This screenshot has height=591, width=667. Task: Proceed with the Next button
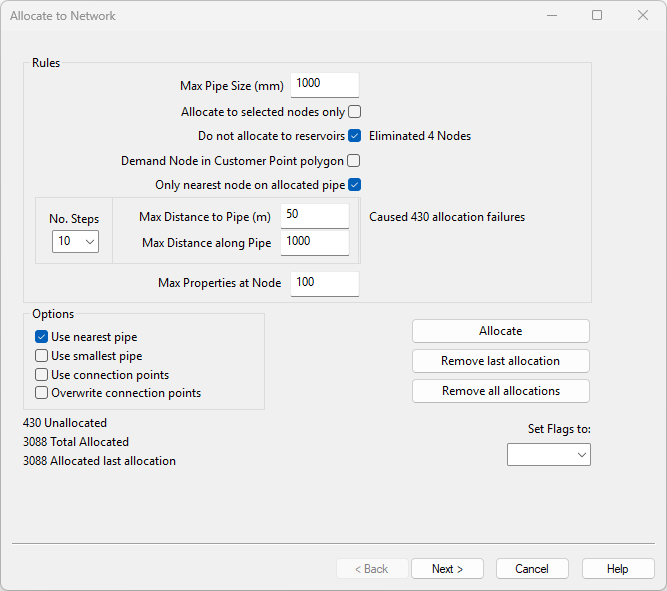pyautogui.click(x=447, y=569)
